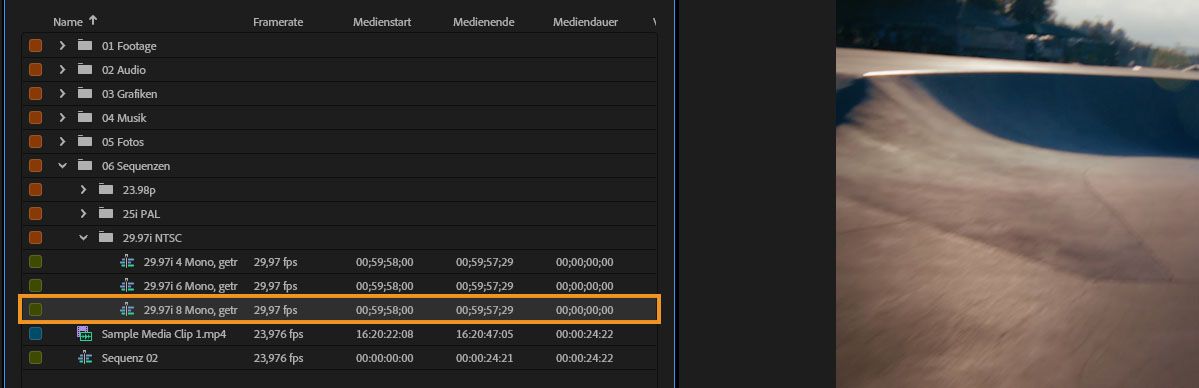Click orange label swatch in the 23.98p row
The height and width of the screenshot is (388, 1199).
click(x=35, y=190)
